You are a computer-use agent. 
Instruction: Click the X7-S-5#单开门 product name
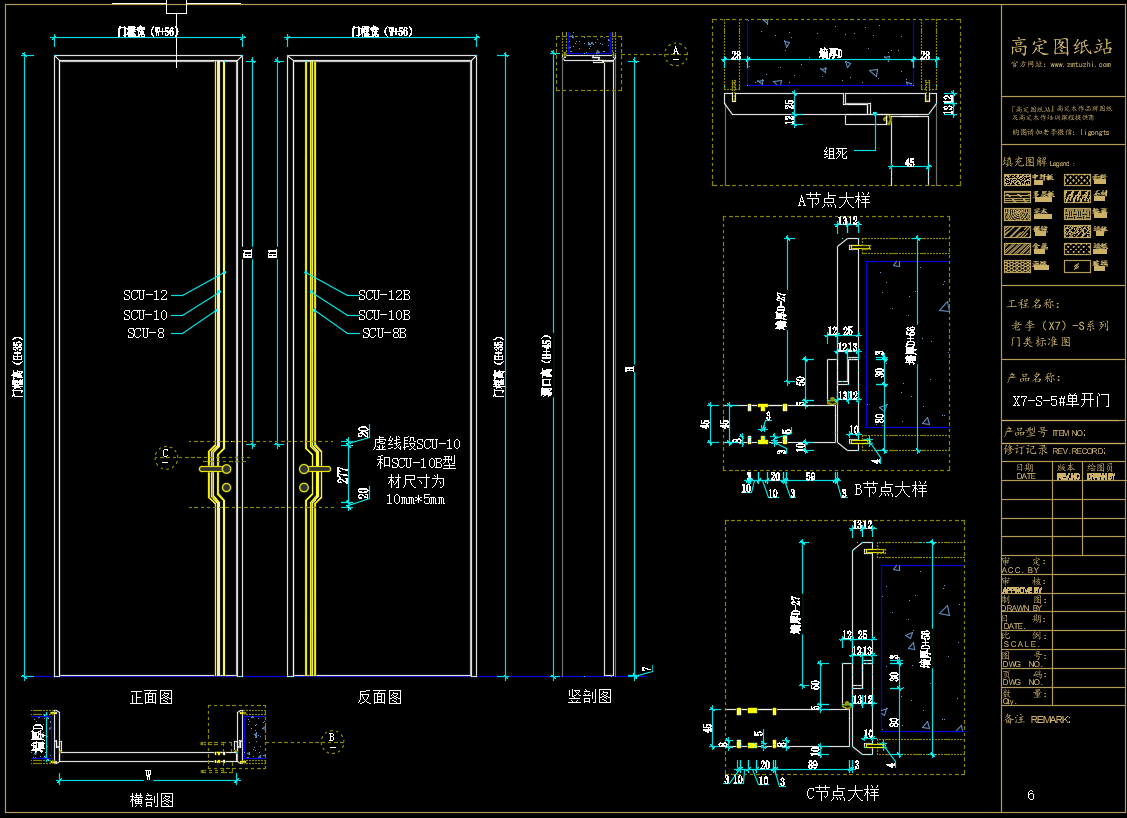(1060, 400)
